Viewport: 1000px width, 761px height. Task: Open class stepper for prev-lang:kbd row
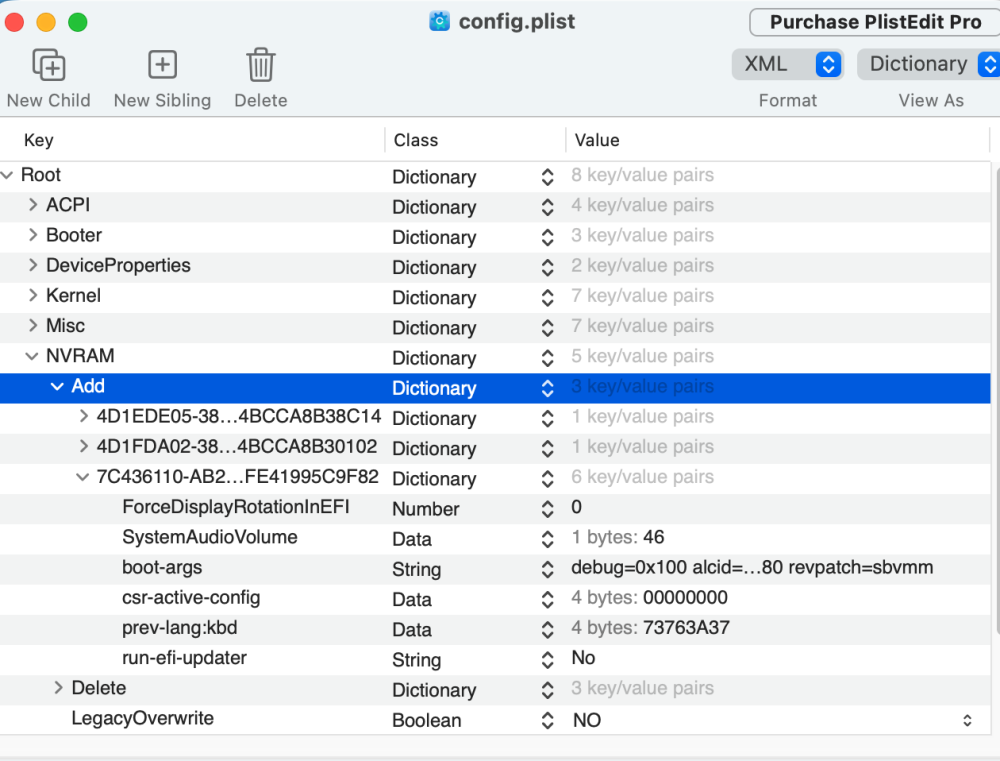(x=547, y=630)
